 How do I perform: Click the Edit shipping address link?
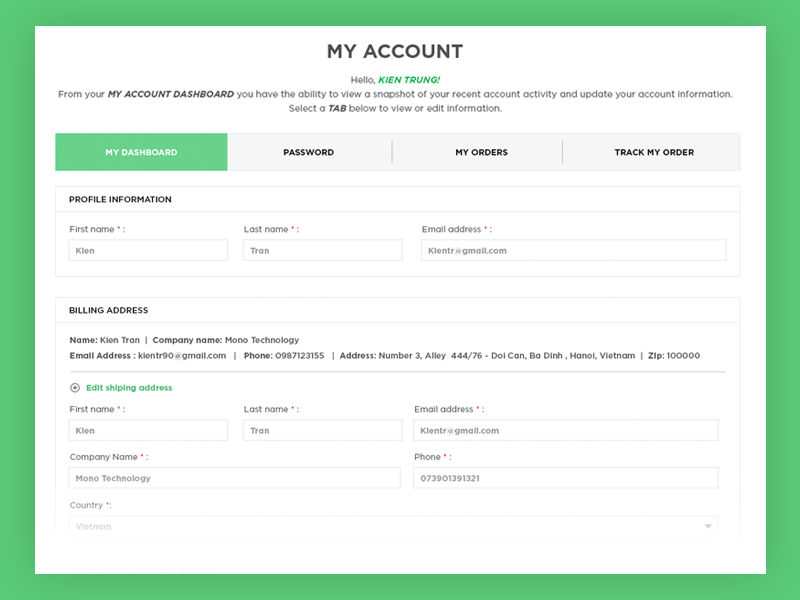pyautogui.click(x=126, y=388)
